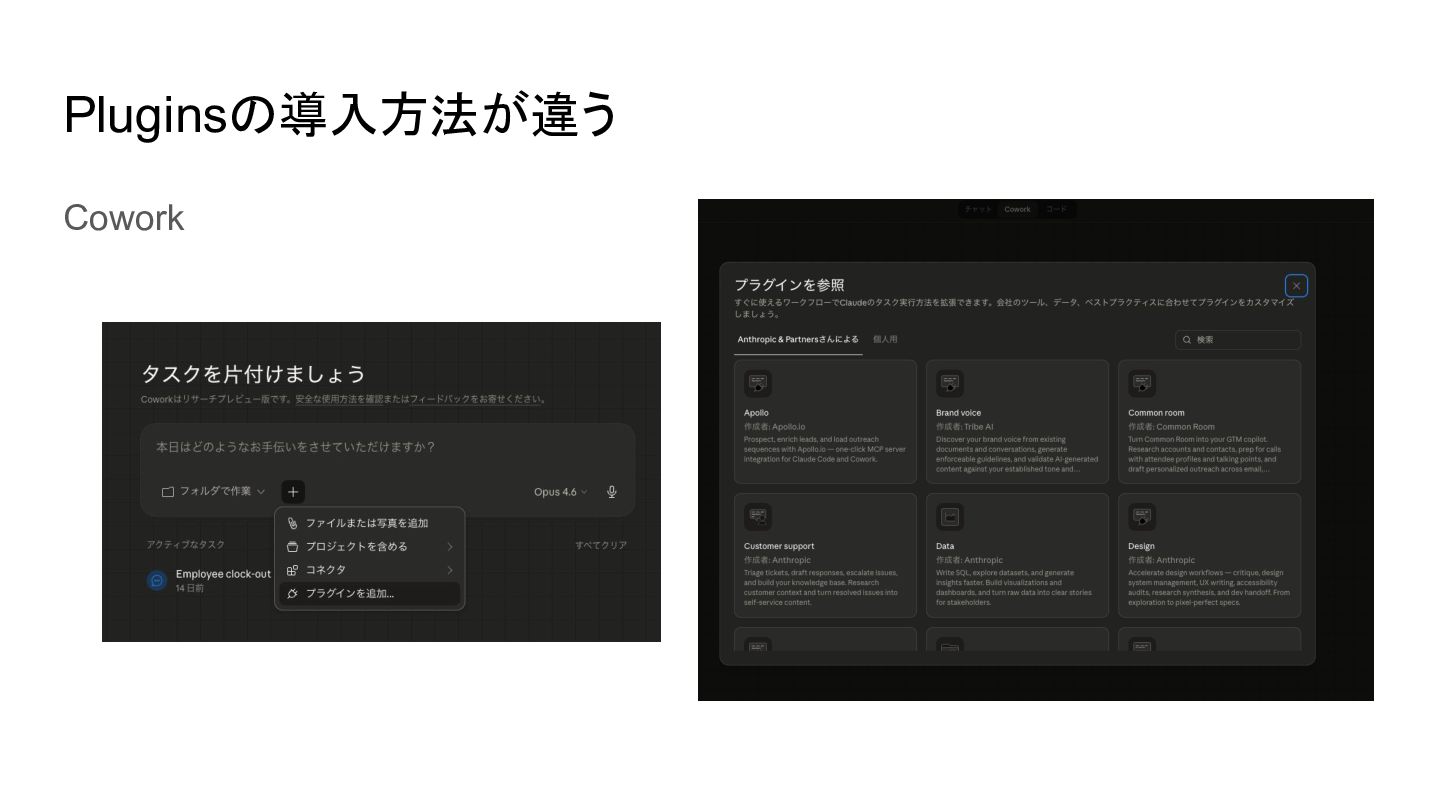Click the 作成者: Tribe AI author text
Image resolution: width=1440 pixels, height=810 pixels.
point(965,427)
